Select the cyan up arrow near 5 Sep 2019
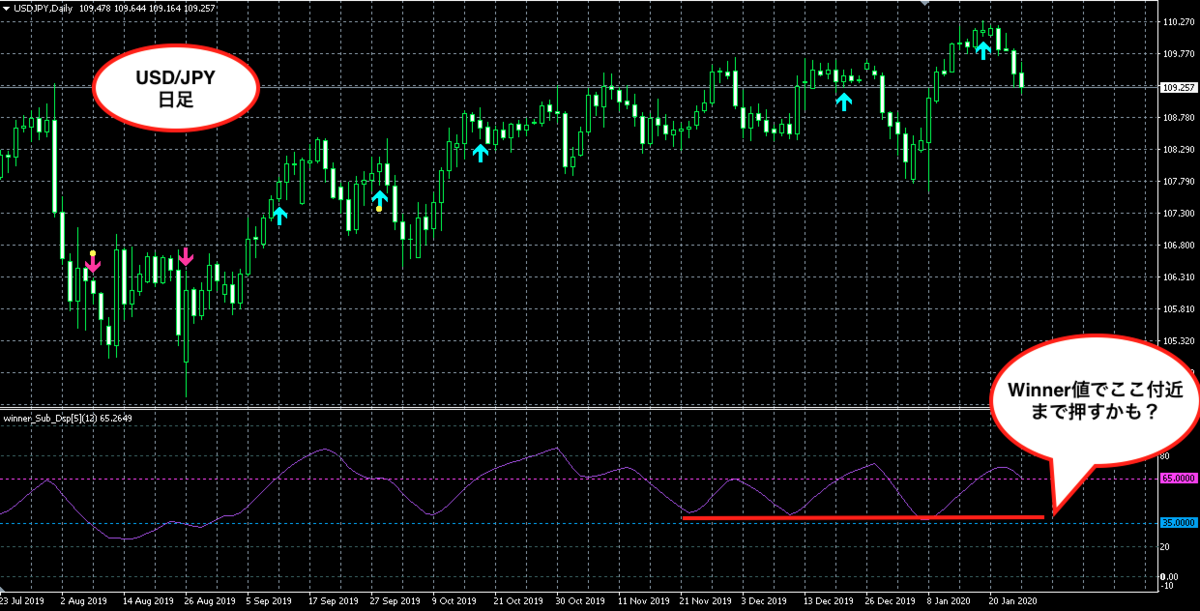The image size is (1200, 611). 279,214
